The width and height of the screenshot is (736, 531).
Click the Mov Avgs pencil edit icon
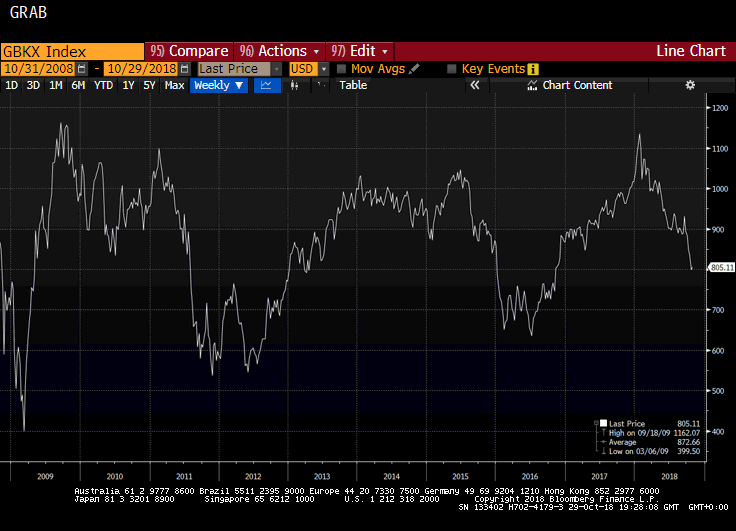coord(414,69)
